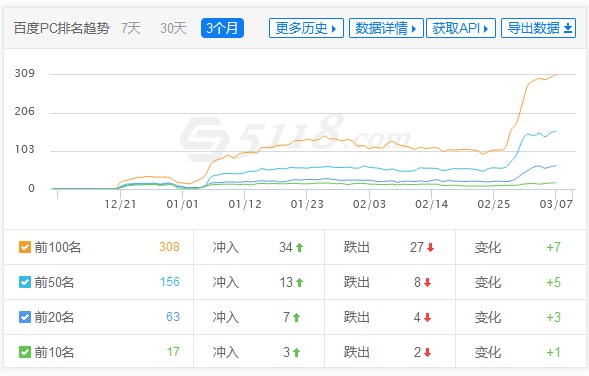Toggle the 前20名 series checkbox
The width and height of the screenshot is (589, 376).
(25, 317)
